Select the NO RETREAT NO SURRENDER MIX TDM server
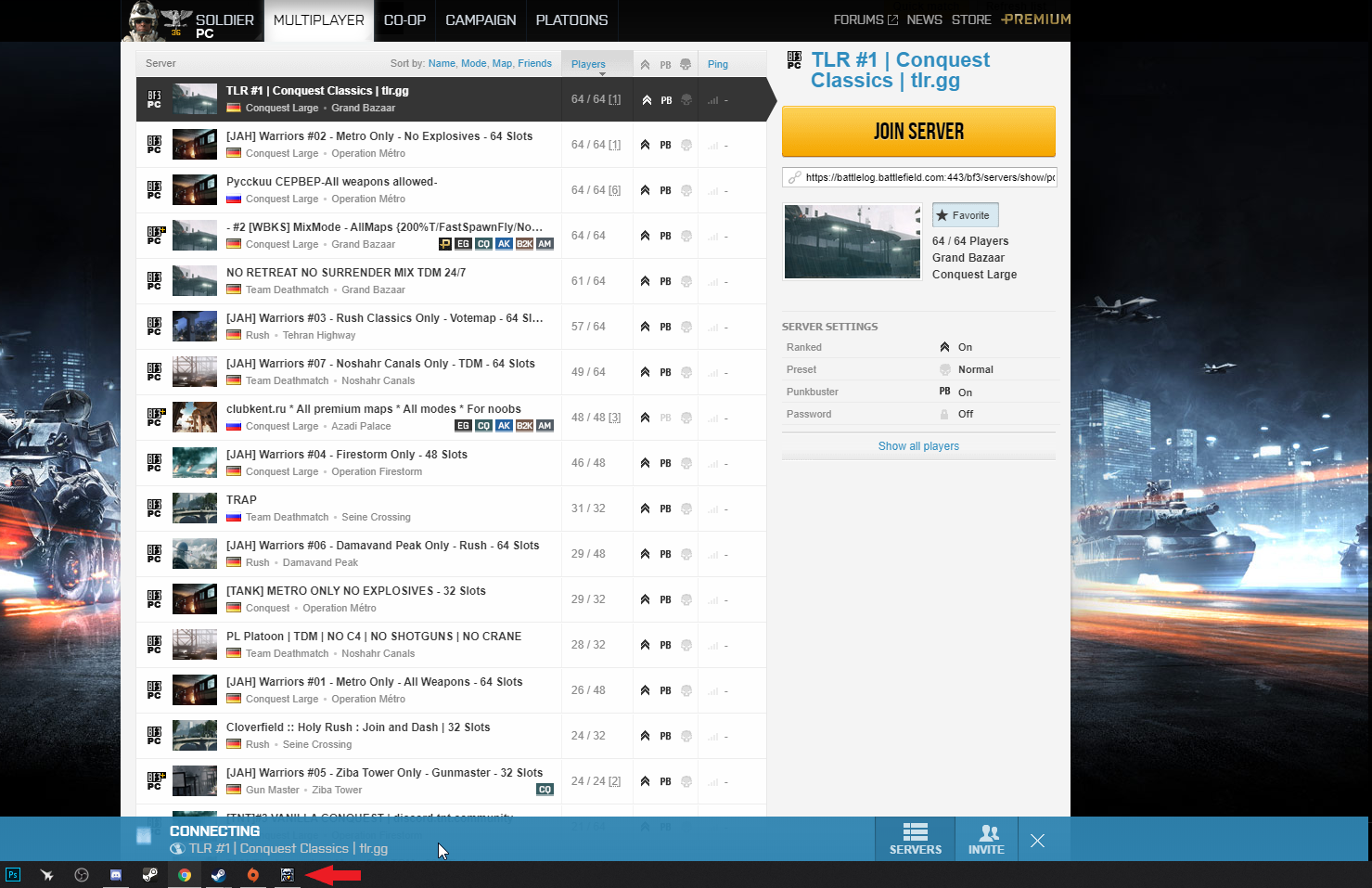The height and width of the screenshot is (888, 1372). point(451,281)
